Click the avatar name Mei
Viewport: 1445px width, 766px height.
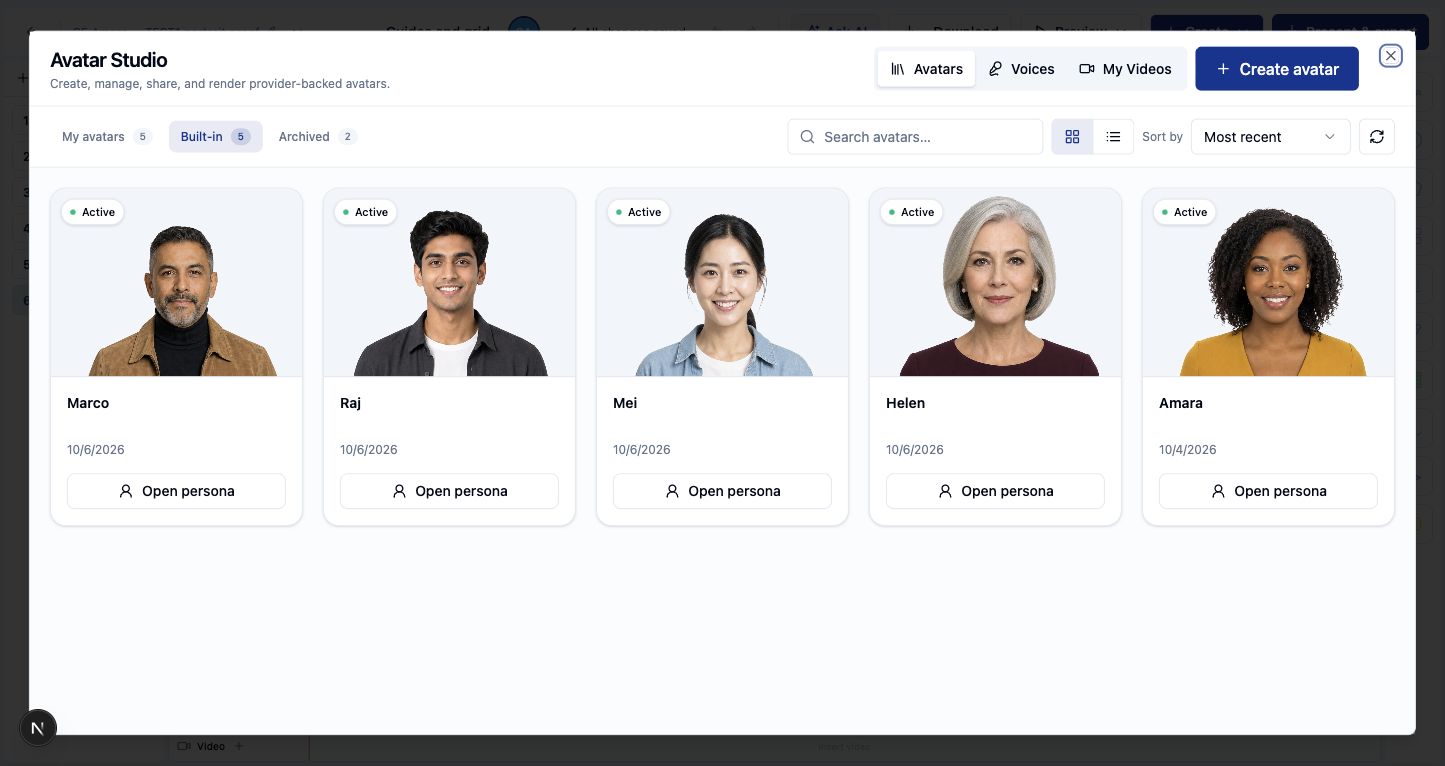625,403
